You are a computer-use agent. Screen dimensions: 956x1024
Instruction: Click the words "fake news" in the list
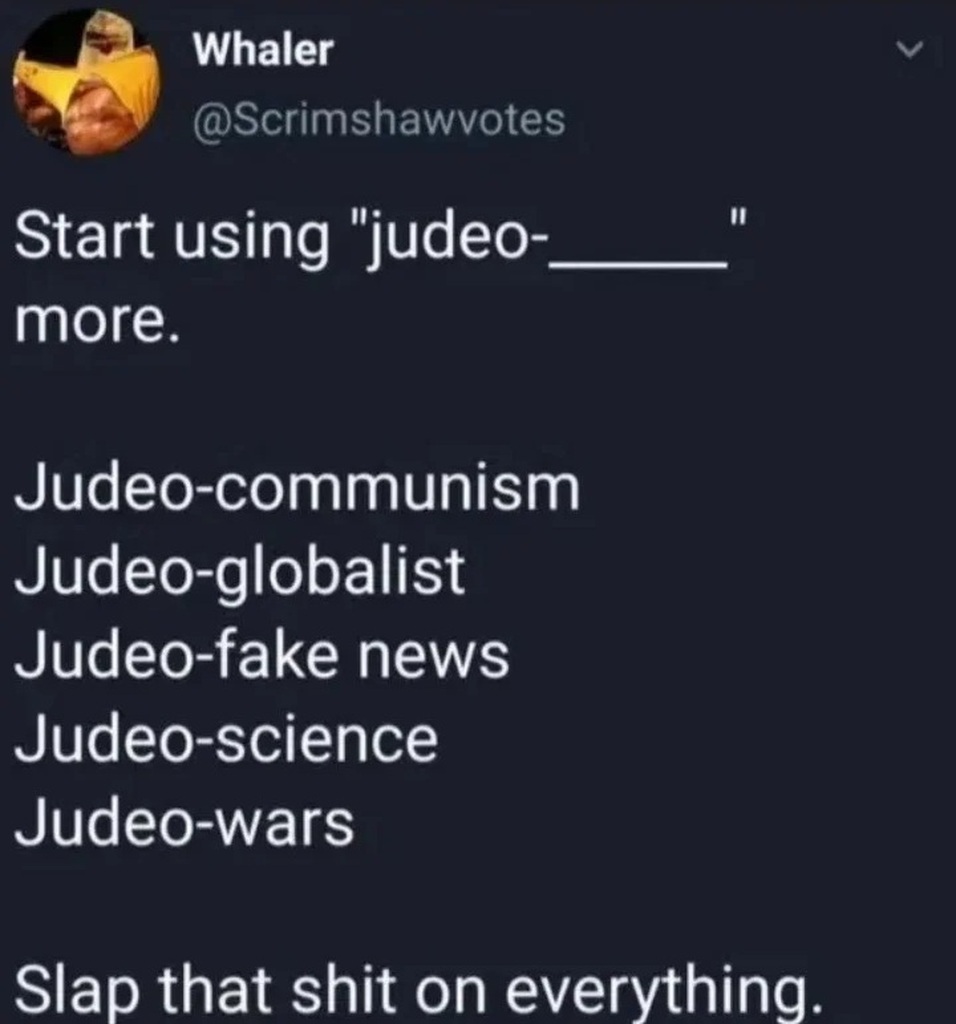pyautogui.click(x=362, y=655)
